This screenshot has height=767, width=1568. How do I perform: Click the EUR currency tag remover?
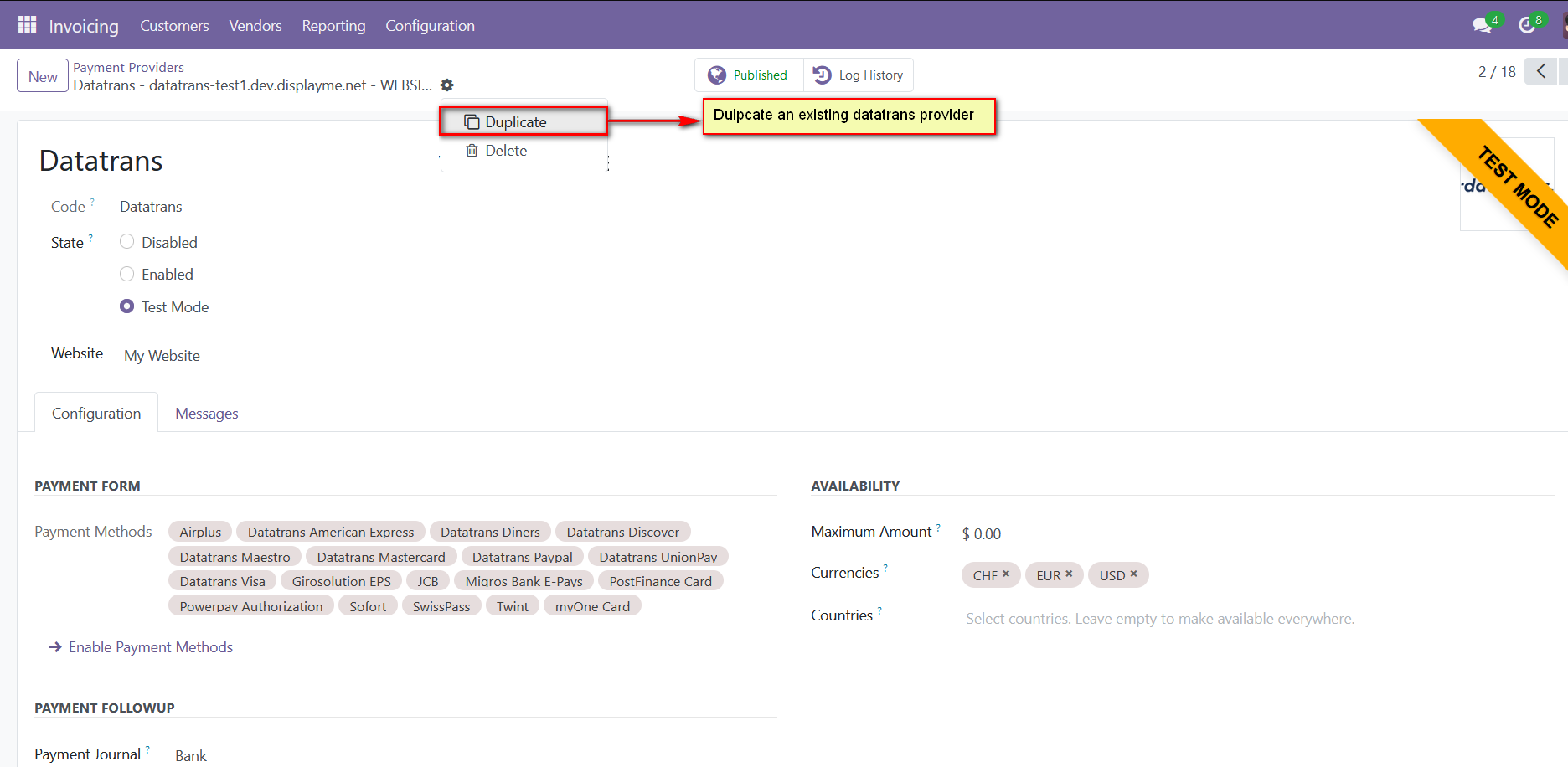(1069, 574)
